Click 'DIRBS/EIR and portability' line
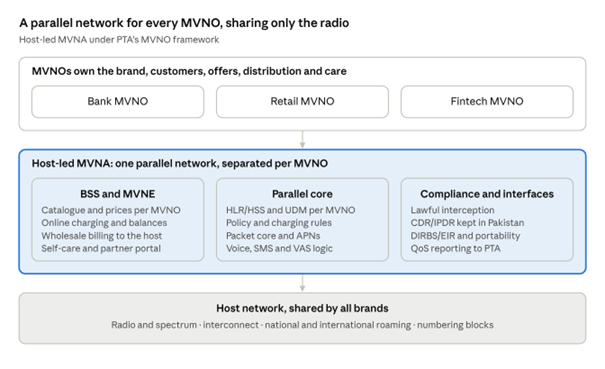The width and height of the screenshot is (605, 369). point(465,236)
